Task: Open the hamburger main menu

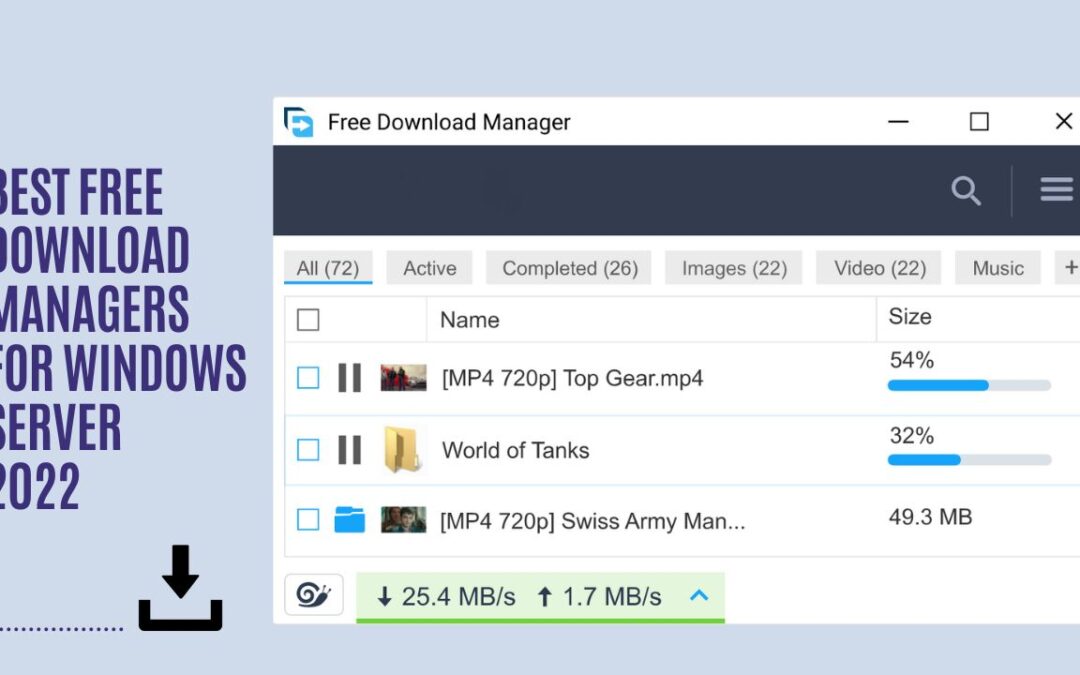Action: [1057, 189]
